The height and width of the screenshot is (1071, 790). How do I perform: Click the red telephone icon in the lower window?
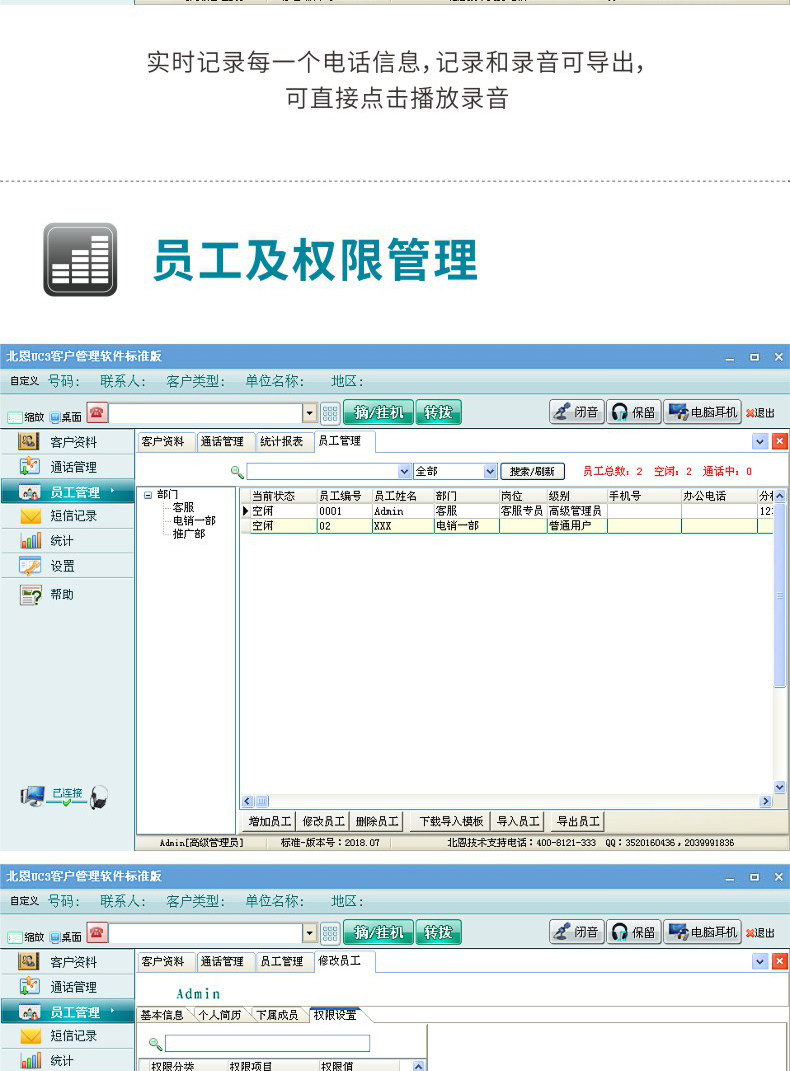click(98, 932)
